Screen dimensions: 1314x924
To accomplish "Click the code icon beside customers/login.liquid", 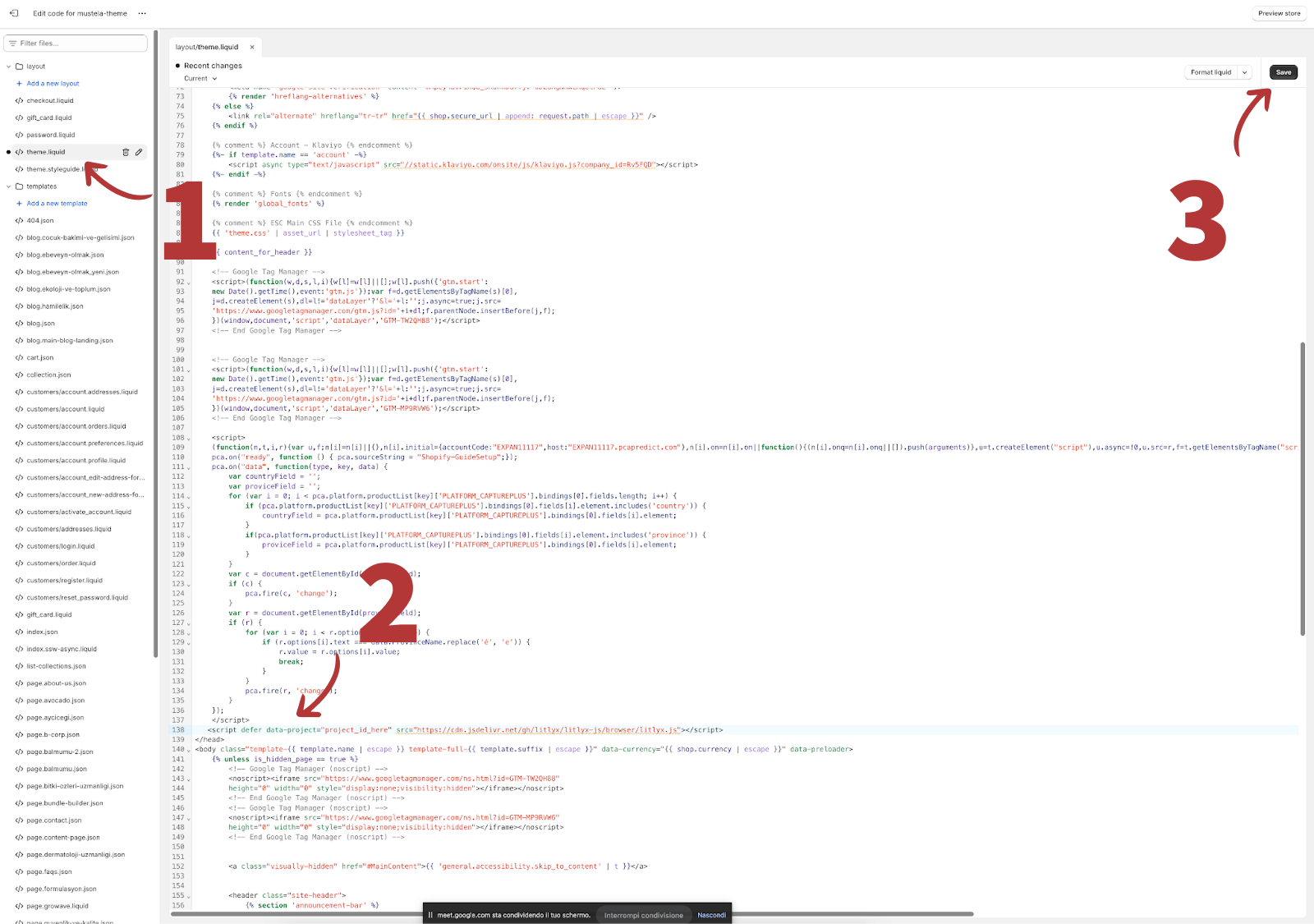I will pyautogui.click(x=19, y=546).
